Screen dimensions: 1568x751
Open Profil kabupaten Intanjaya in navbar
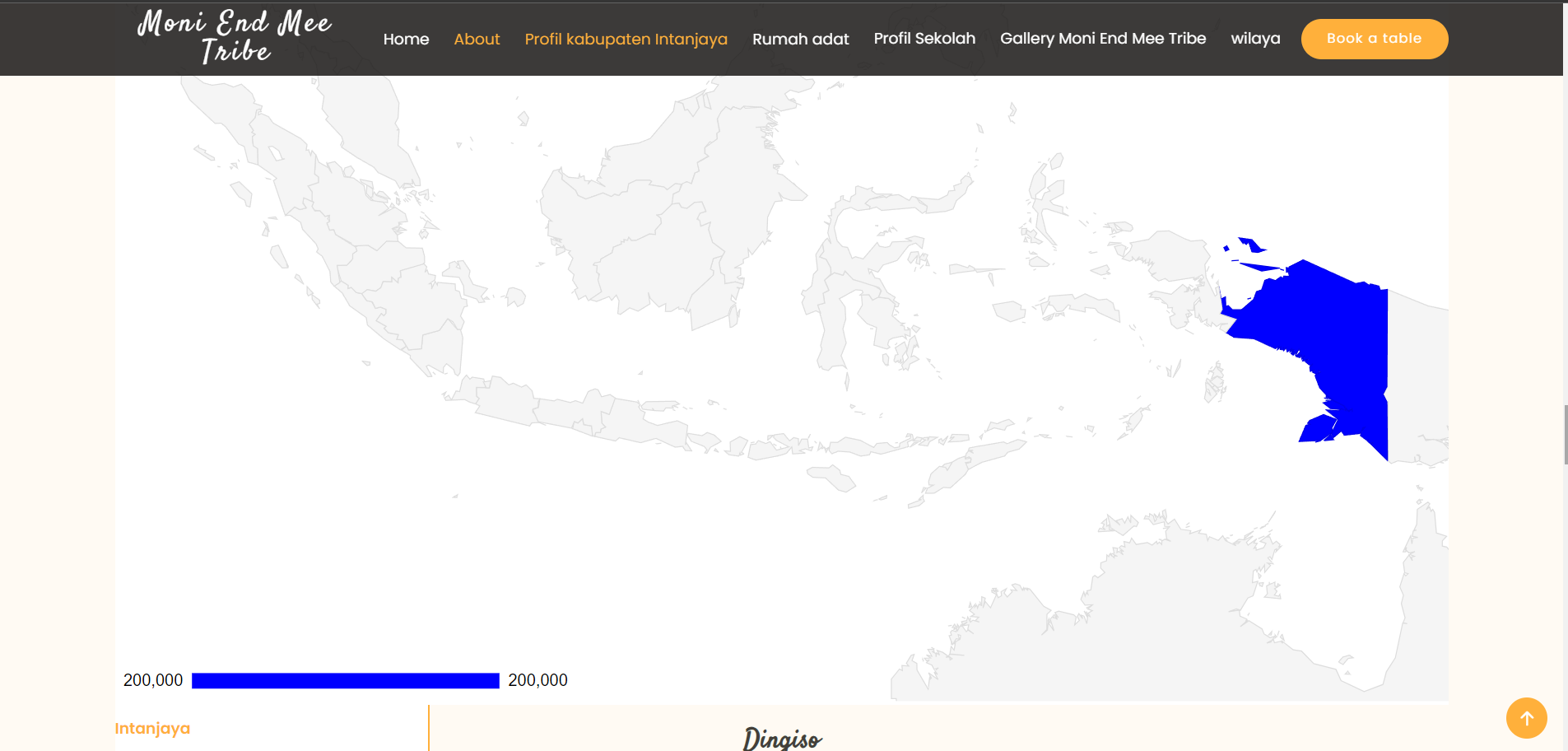pos(626,39)
